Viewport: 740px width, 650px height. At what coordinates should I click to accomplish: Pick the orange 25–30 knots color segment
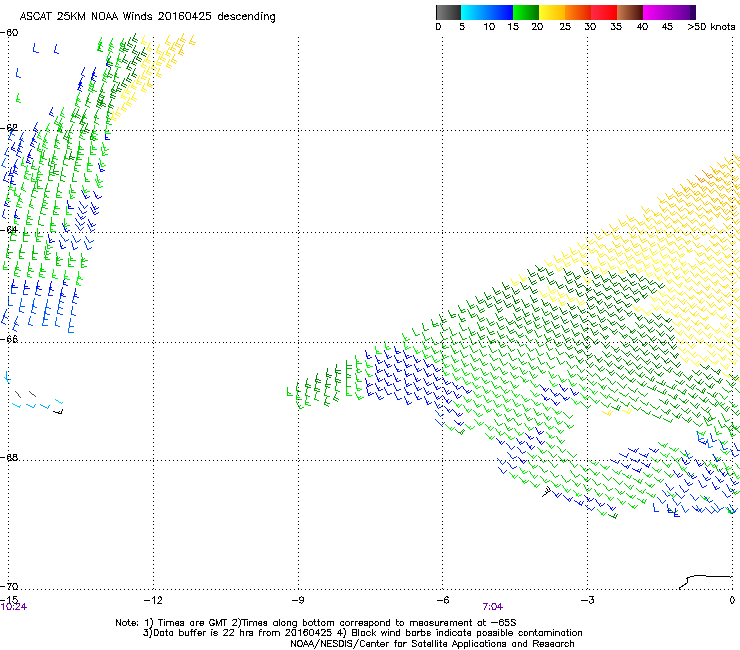click(x=578, y=12)
